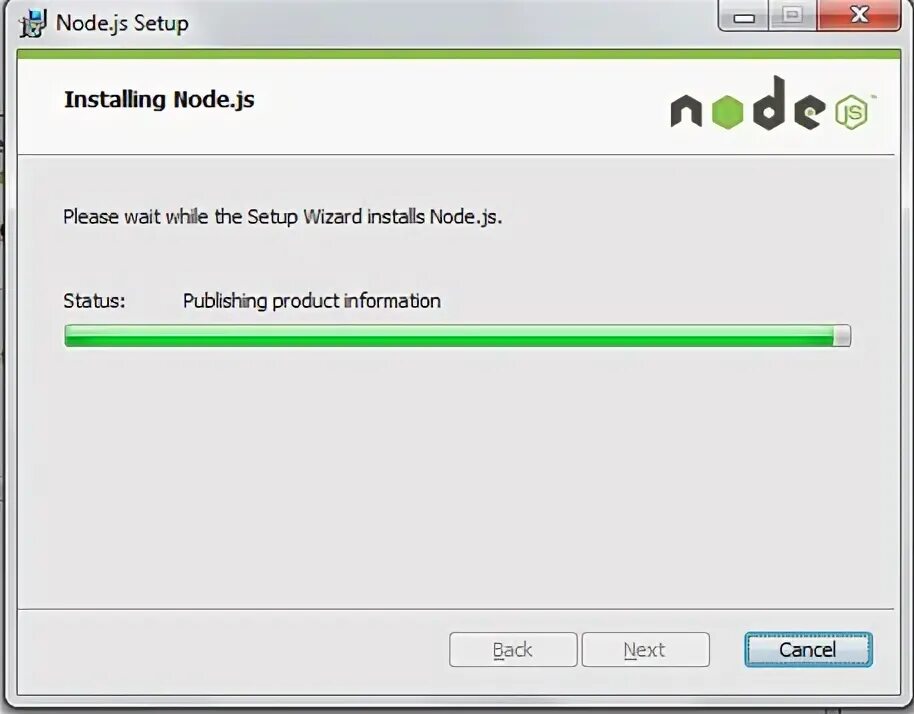The width and height of the screenshot is (914, 714).
Task: Click the greyed-out Next button
Action: [645, 649]
